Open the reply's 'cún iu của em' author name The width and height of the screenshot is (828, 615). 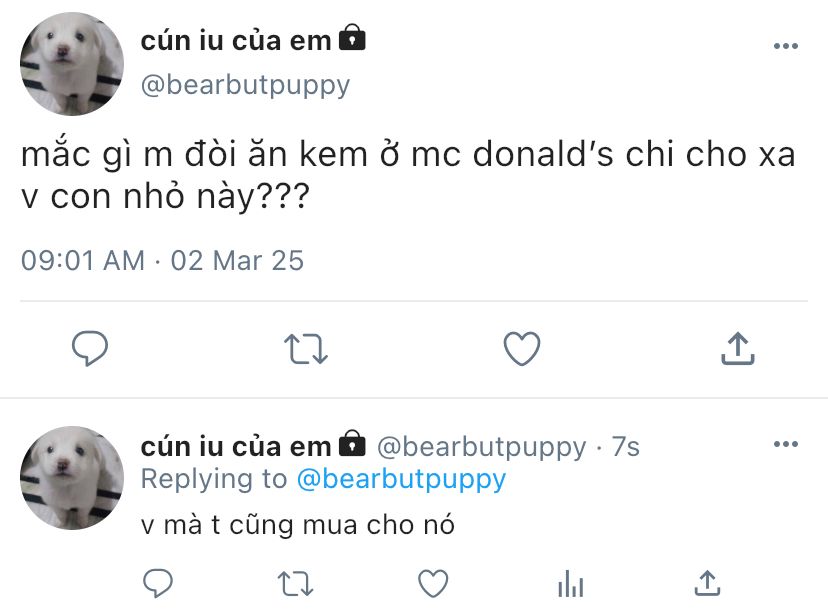(x=236, y=447)
